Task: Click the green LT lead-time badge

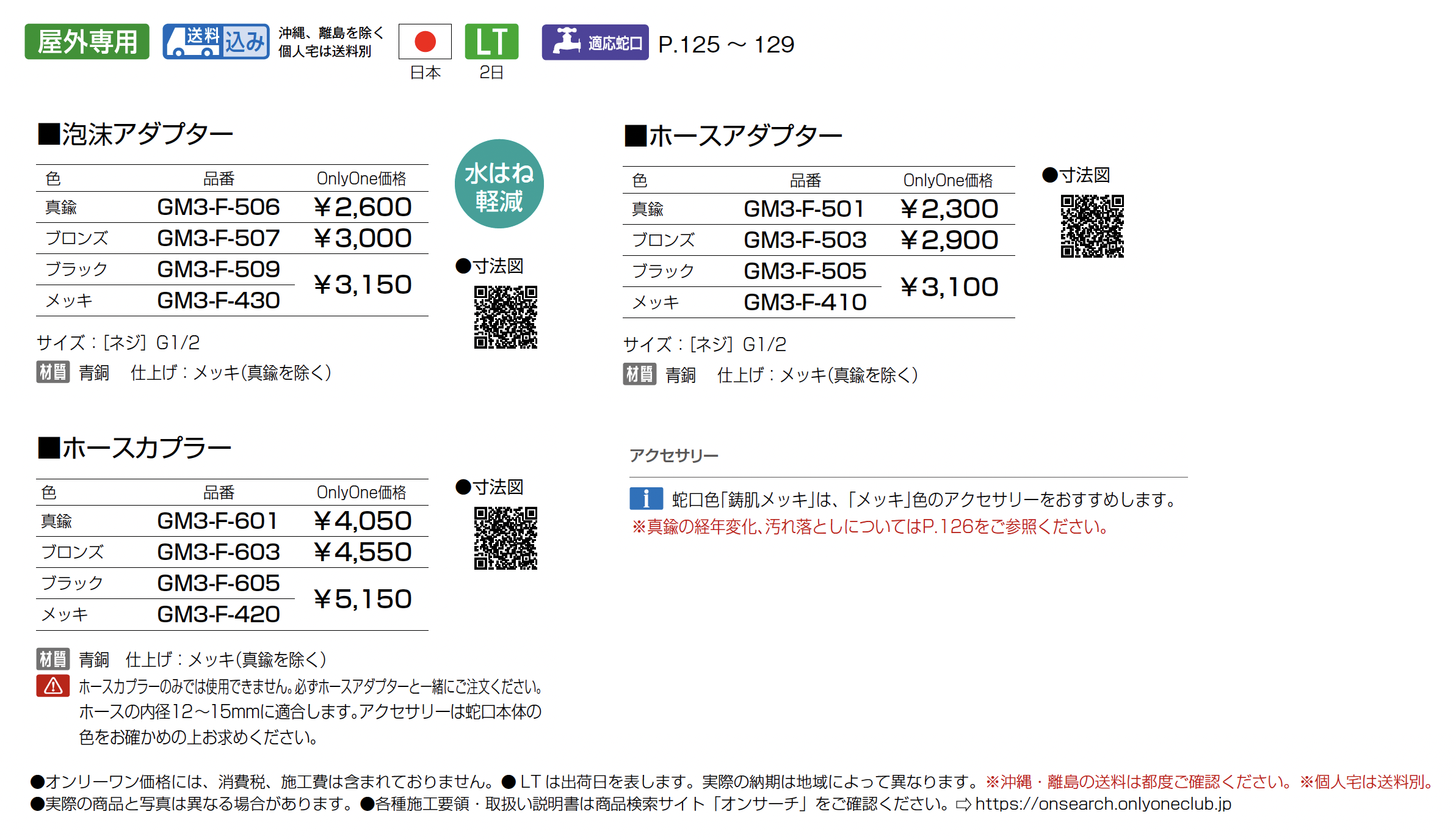Action: 491,42
